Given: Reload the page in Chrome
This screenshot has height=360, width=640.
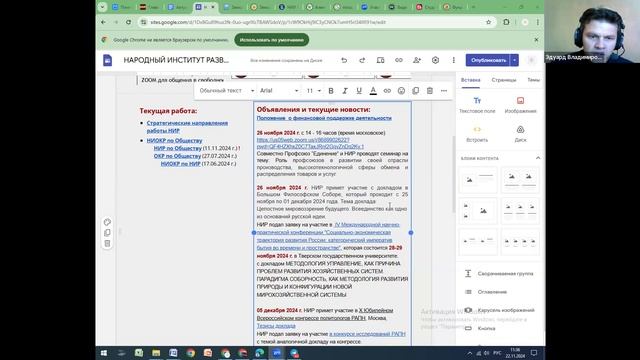Looking at the screenshot, I should coord(129,22).
